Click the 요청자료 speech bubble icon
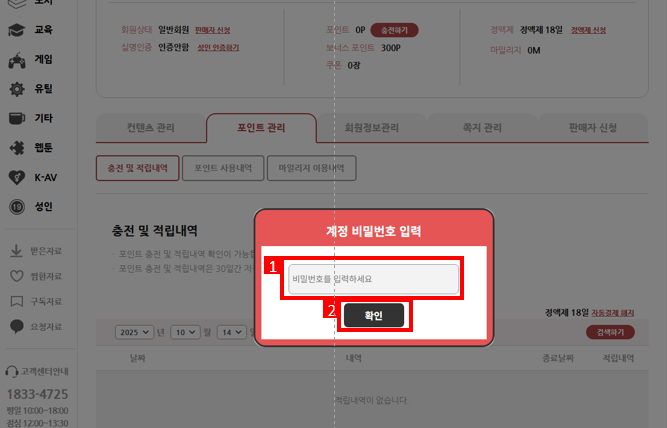This screenshot has width=667, height=428. (17, 326)
